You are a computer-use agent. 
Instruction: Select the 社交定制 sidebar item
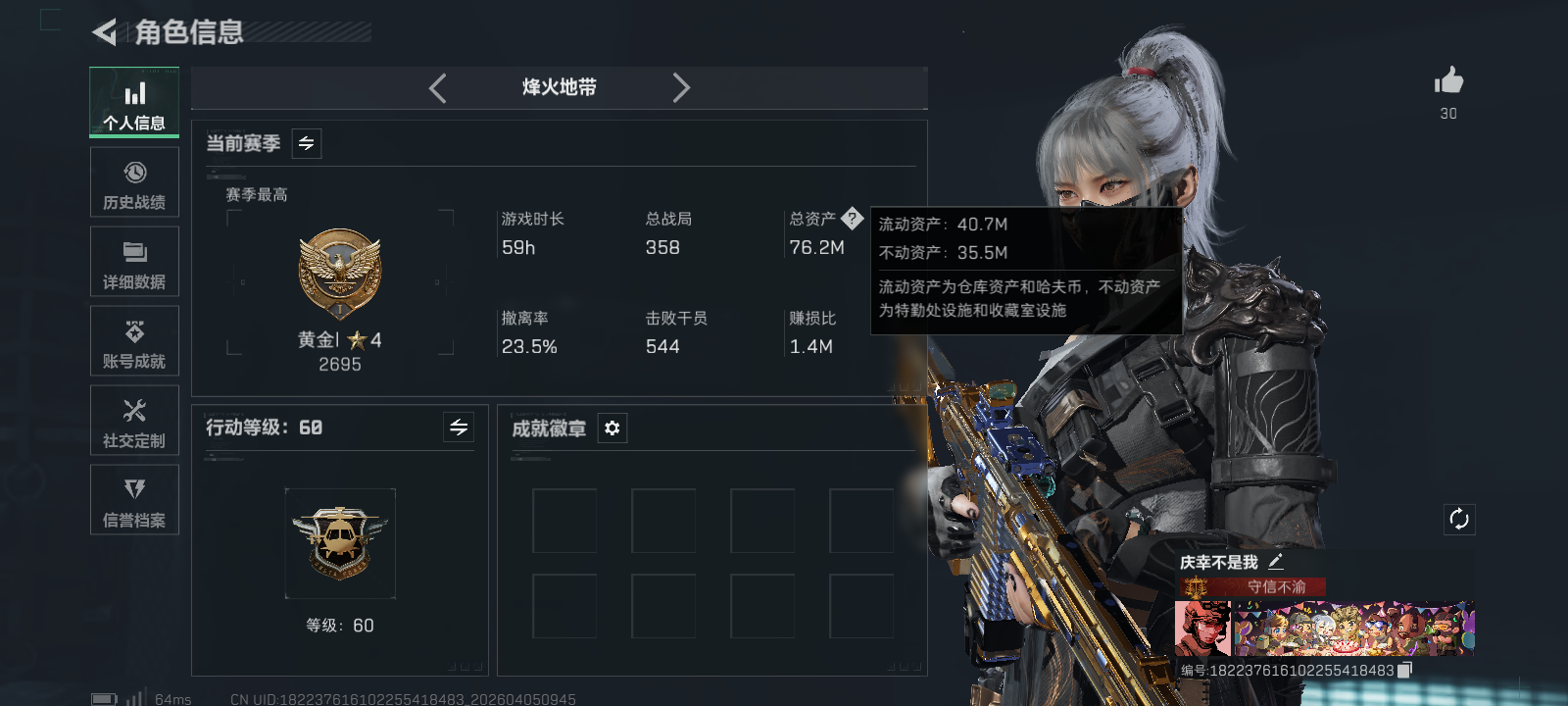[134, 421]
